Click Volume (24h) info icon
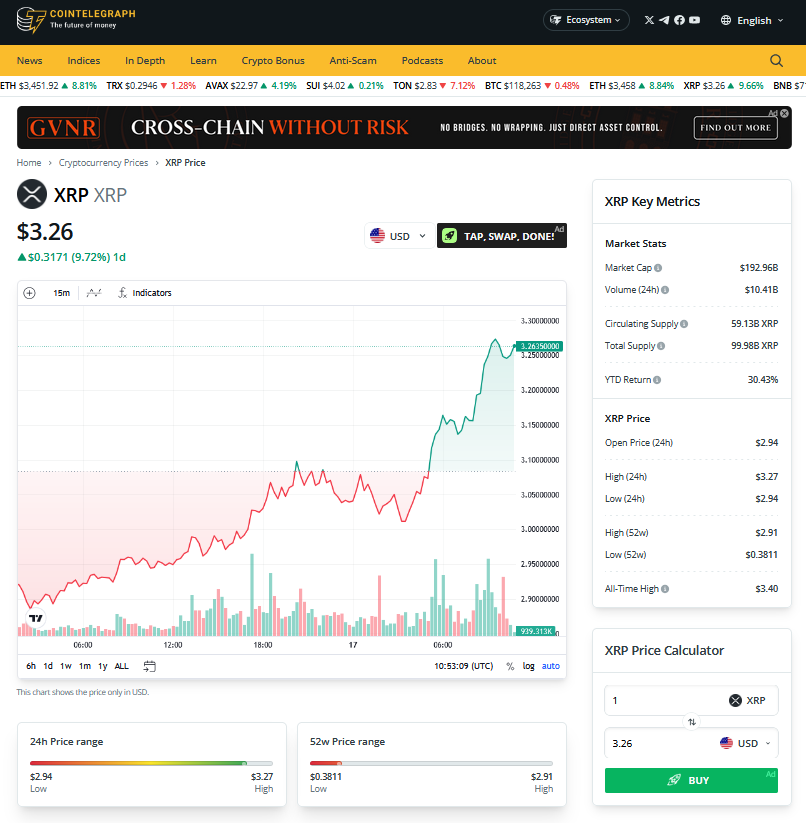The width and height of the screenshot is (806, 823). [665, 290]
